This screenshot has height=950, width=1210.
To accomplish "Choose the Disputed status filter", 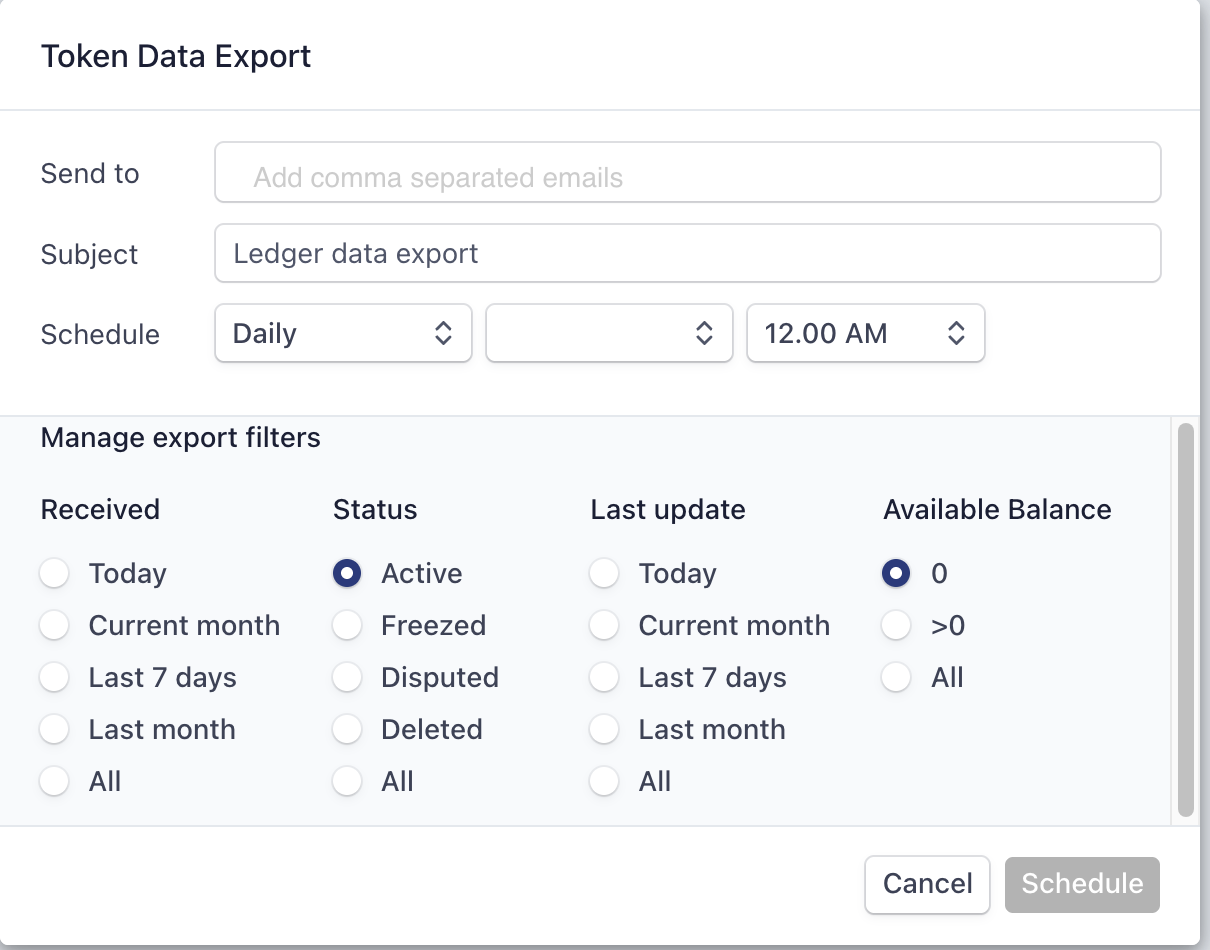I will tap(347, 678).
